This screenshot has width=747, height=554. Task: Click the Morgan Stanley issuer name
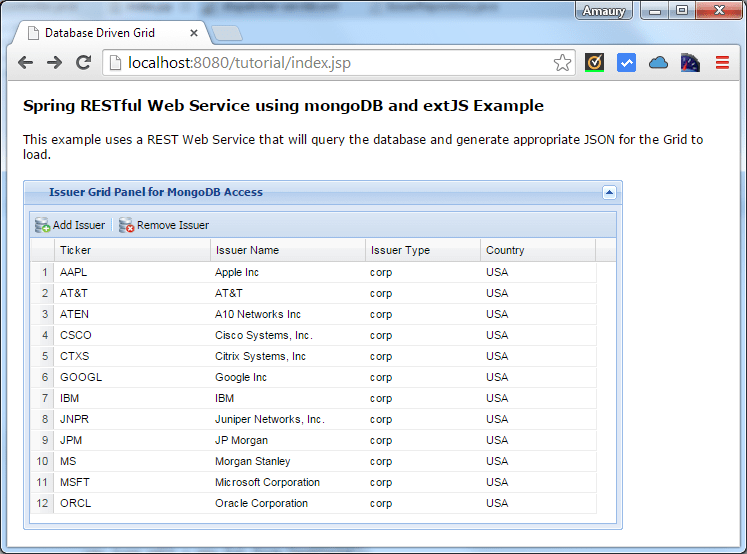252,461
